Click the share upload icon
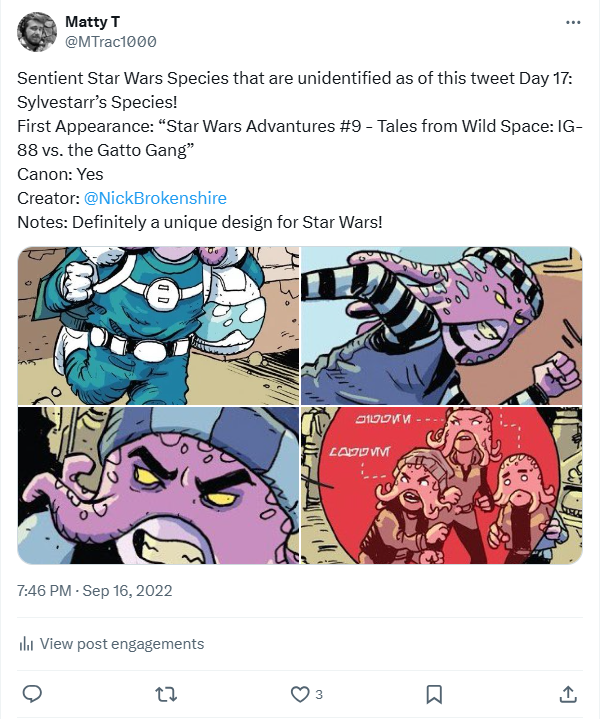The width and height of the screenshot is (602, 719). click(x=567, y=693)
